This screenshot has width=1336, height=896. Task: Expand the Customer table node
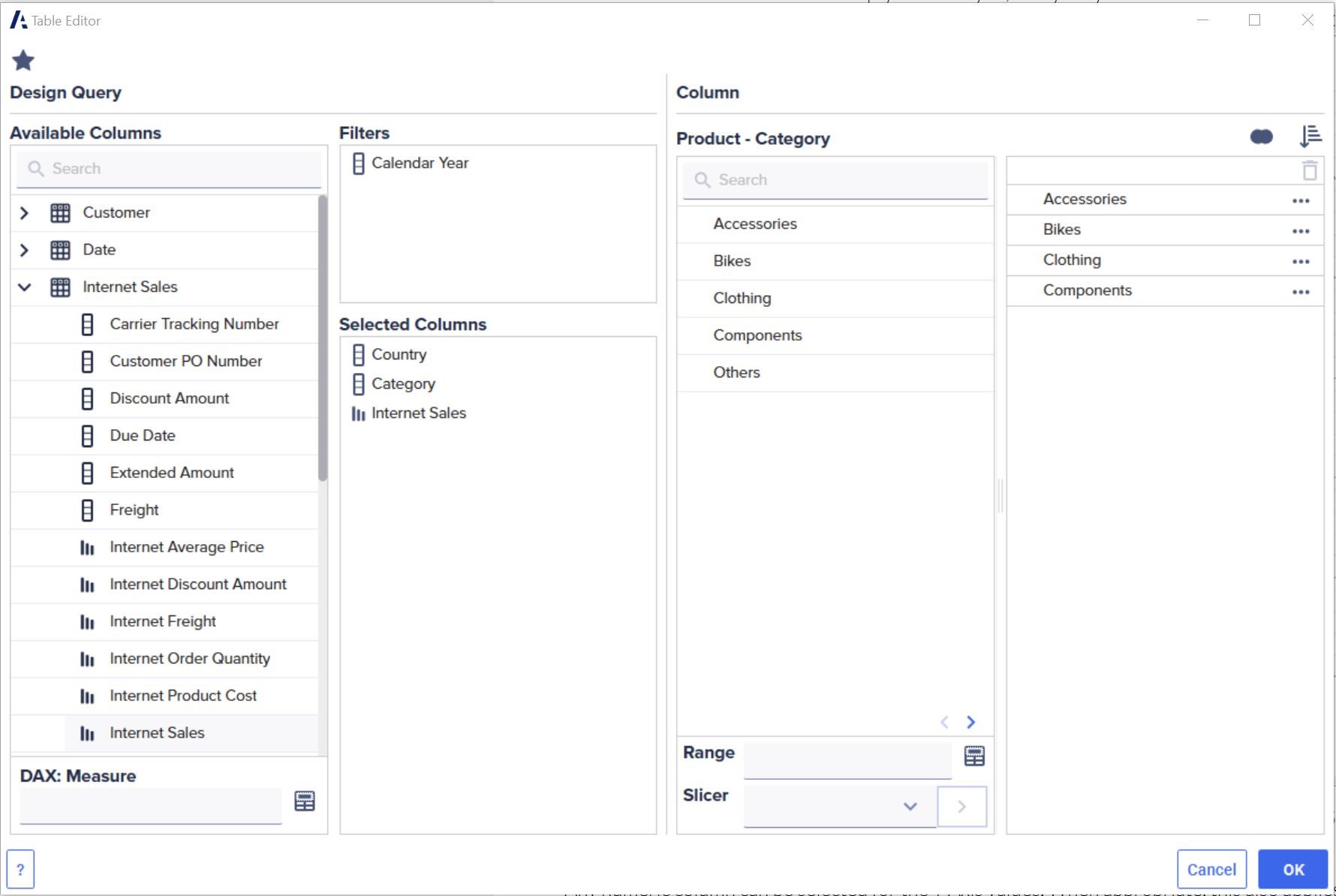point(24,213)
